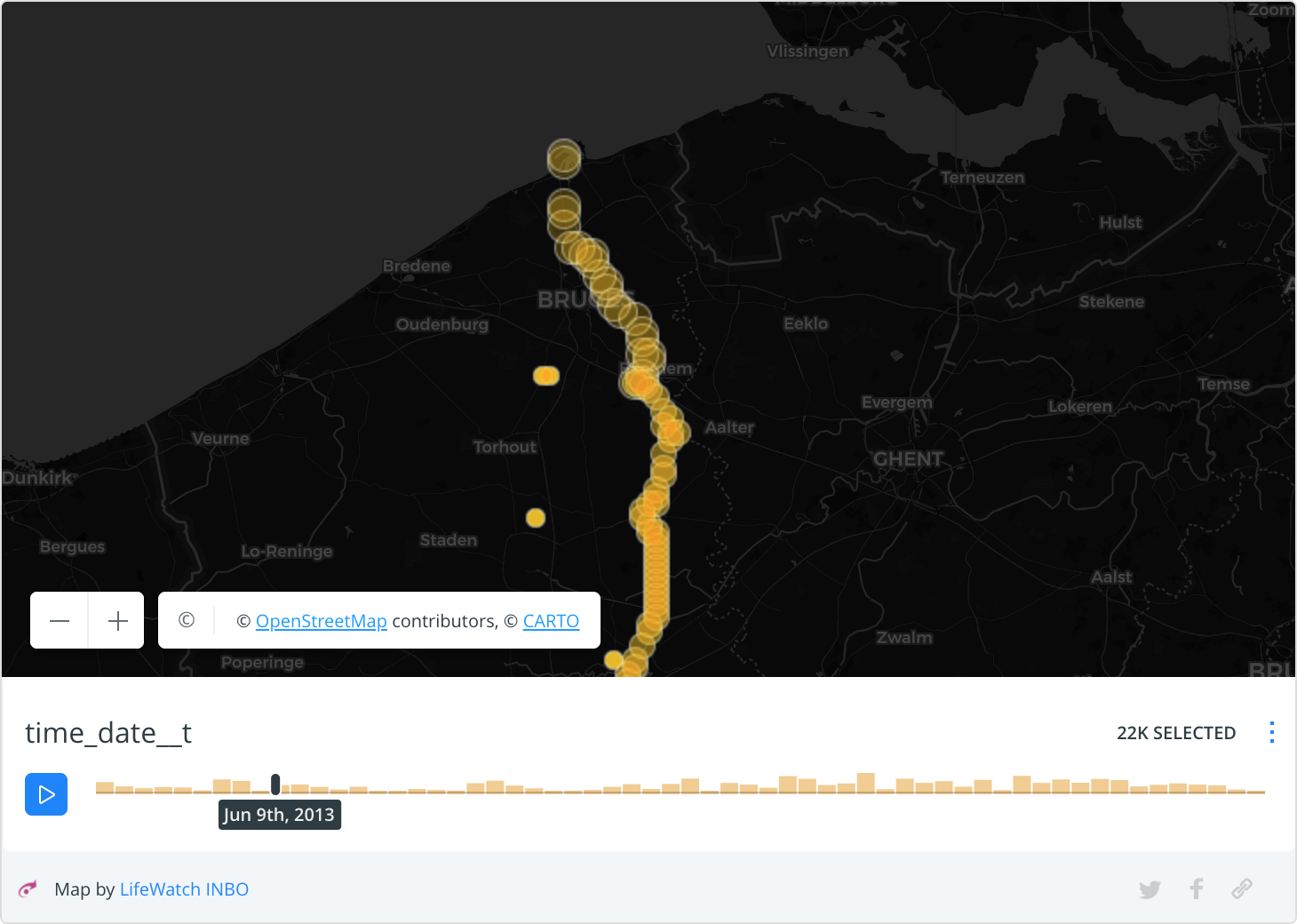This screenshot has width=1297, height=924.
Task: Zoom in the map with plus button
Action: tap(117, 620)
